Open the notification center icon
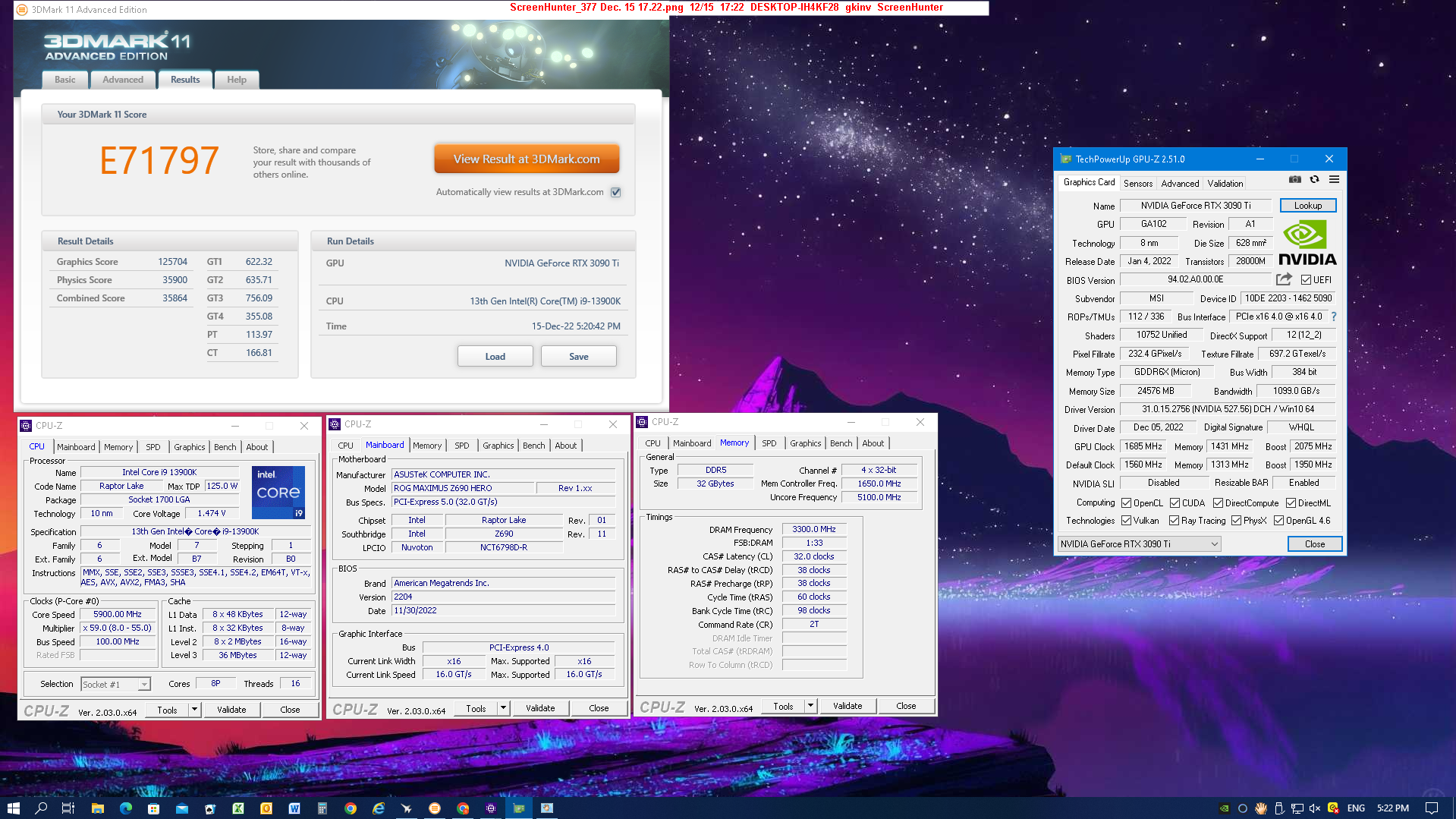Viewport: 1456px width, 819px height. coord(1431,808)
